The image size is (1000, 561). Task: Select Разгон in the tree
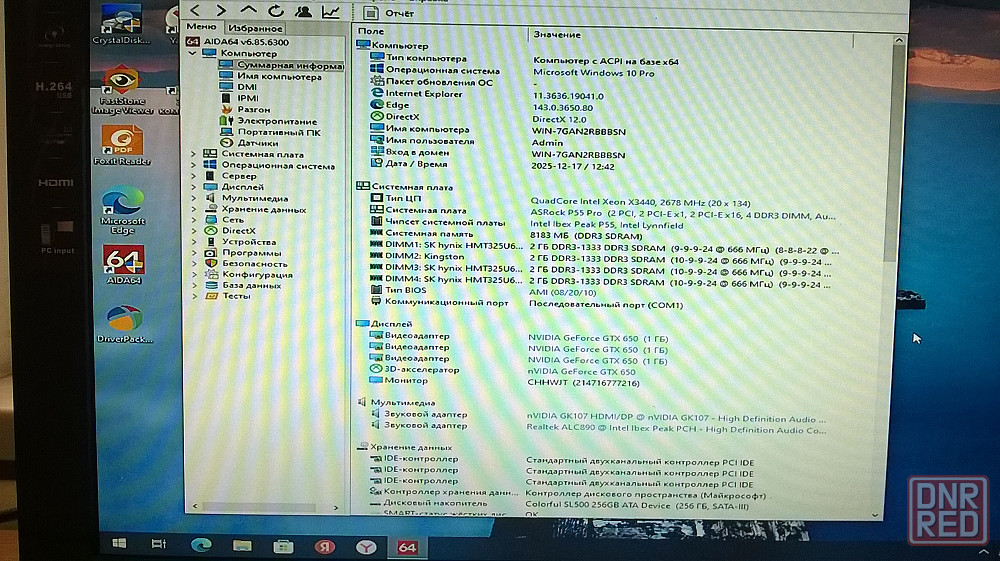pyautogui.click(x=253, y=110)
